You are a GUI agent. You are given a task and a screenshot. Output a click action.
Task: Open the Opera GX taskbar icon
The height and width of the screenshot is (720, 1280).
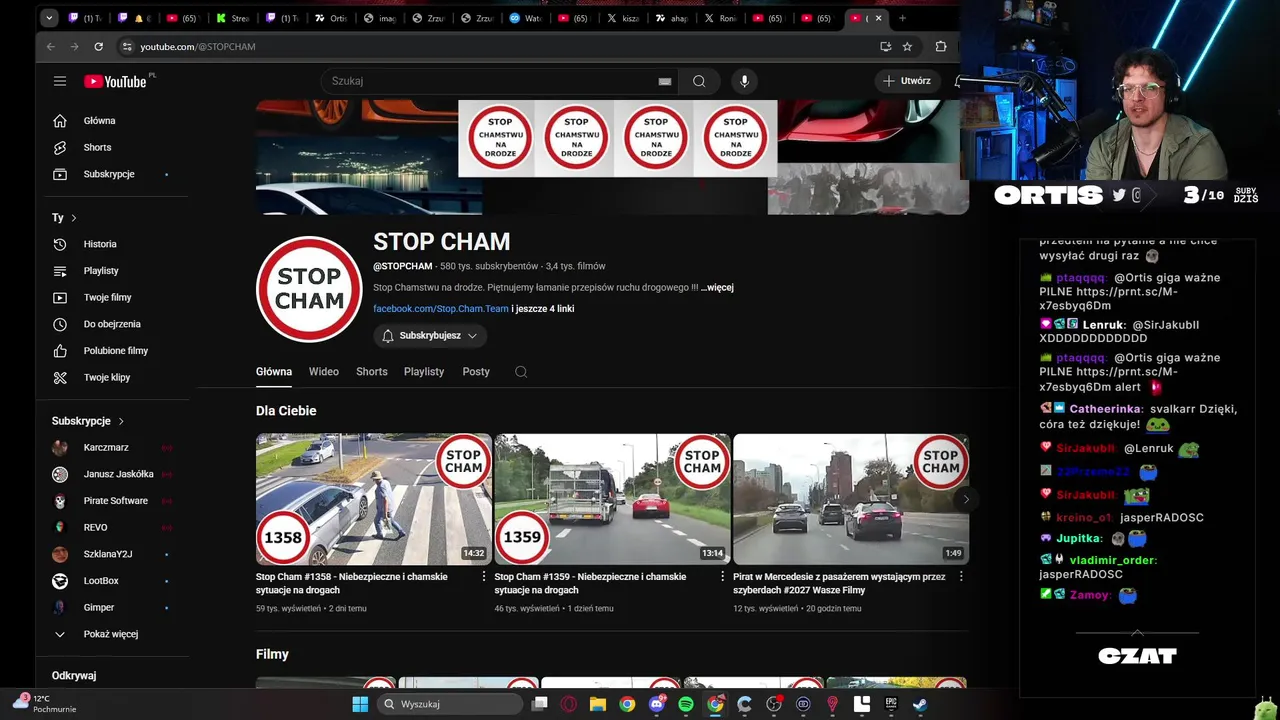click(569, 704)
